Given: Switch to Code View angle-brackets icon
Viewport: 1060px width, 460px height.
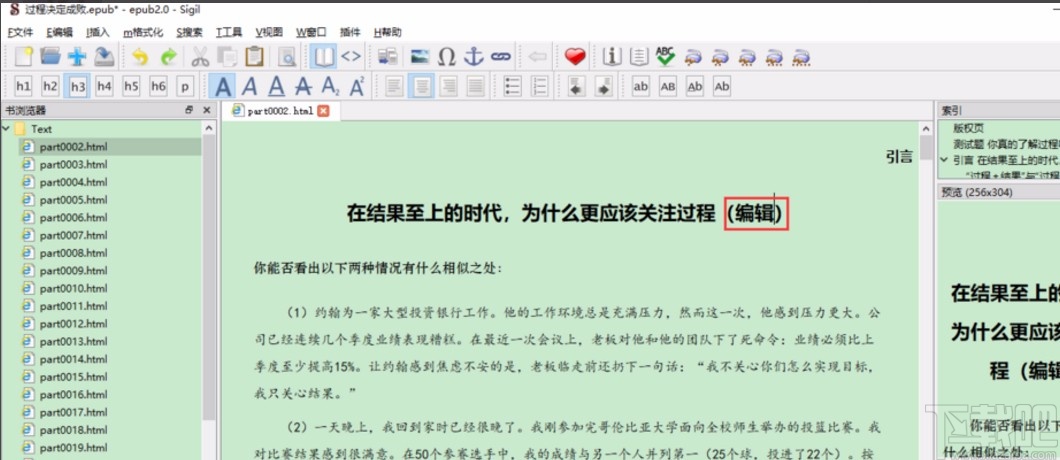Looking at the screenshot, I should click(351, 57).
